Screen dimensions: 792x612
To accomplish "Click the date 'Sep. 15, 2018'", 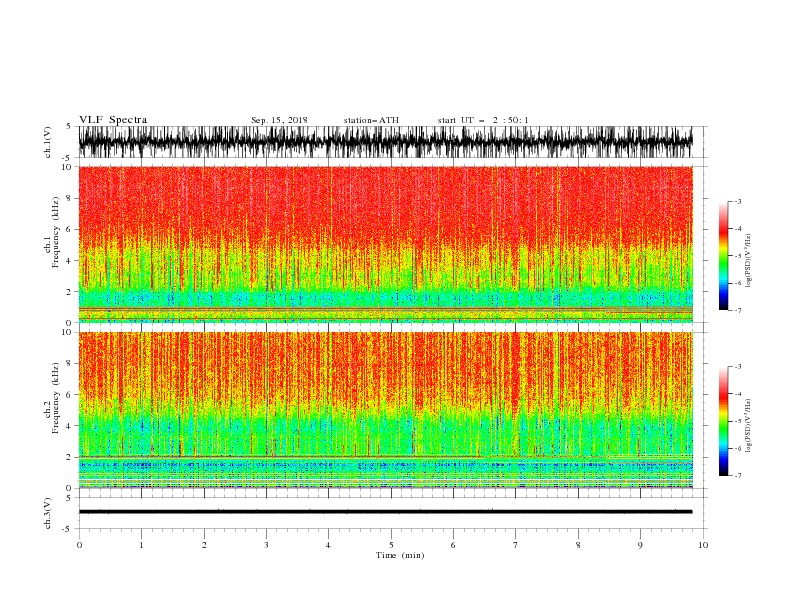I will pos(279,120).
